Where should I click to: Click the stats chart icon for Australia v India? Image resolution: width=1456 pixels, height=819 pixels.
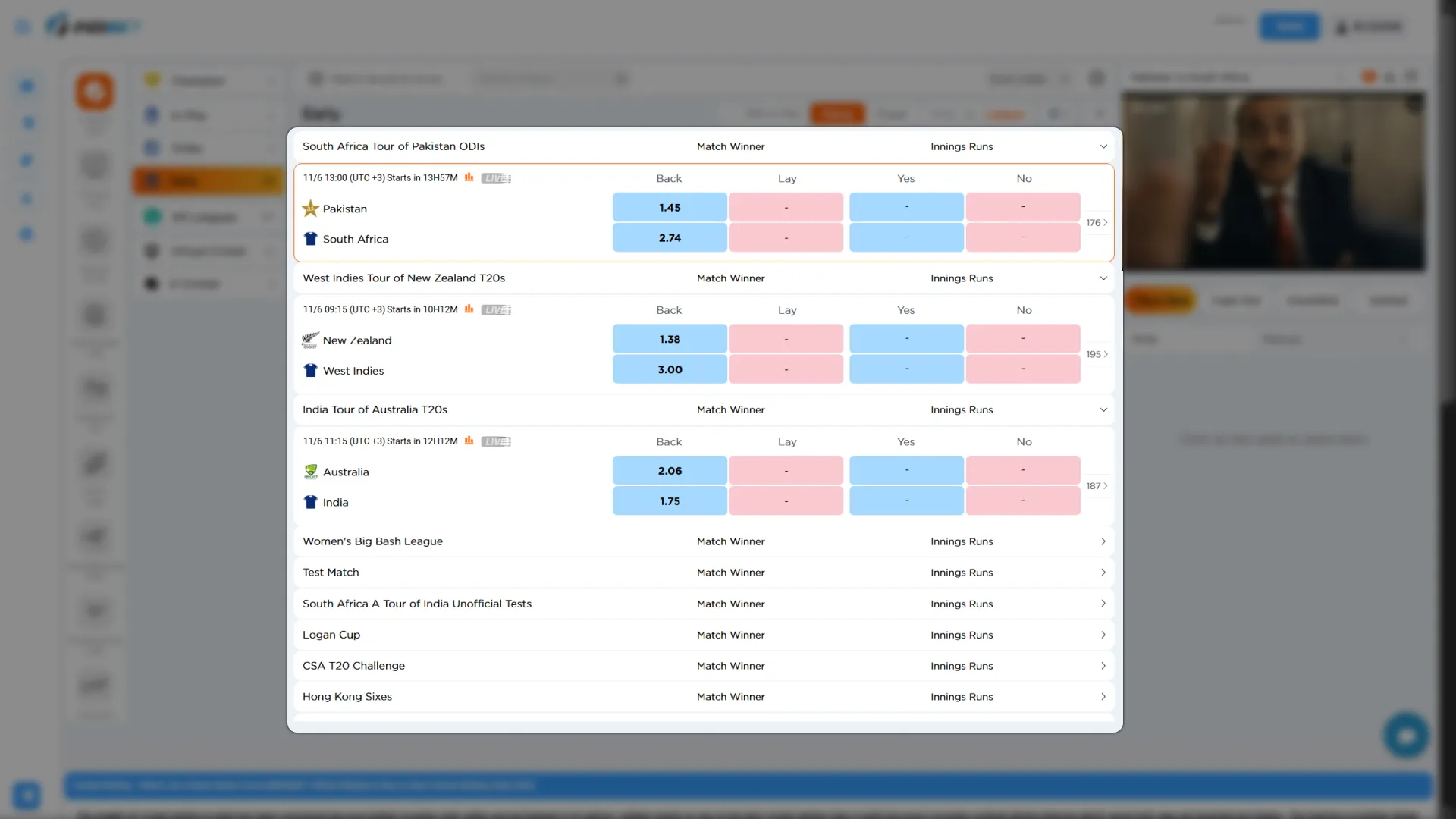[x=469, y=441]
